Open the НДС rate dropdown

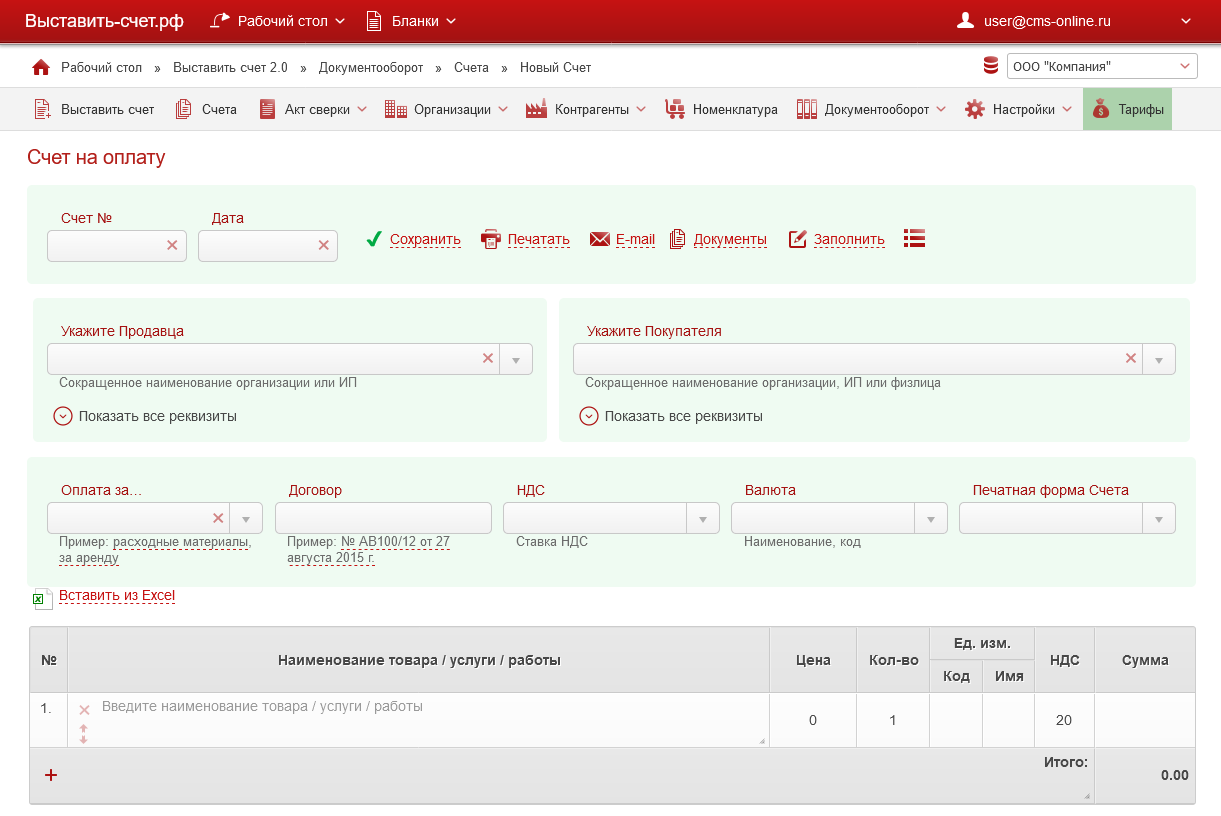pyautogui.click(x=702, y=518)
